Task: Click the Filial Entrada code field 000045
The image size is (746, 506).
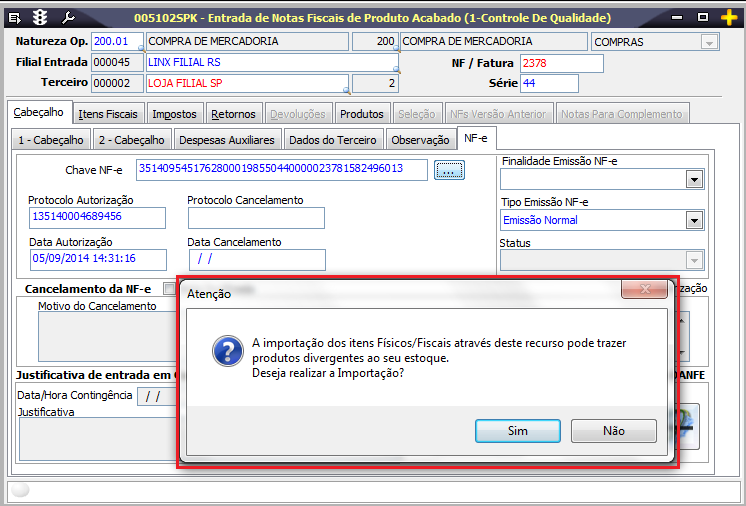Action: 117,62
